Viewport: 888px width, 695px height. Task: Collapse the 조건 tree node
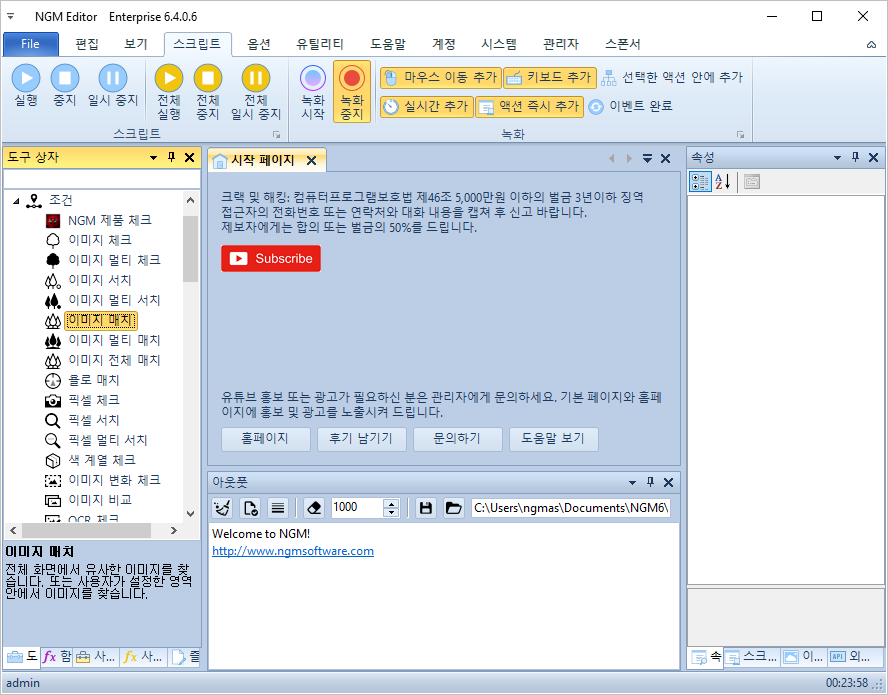click(16, 201)
